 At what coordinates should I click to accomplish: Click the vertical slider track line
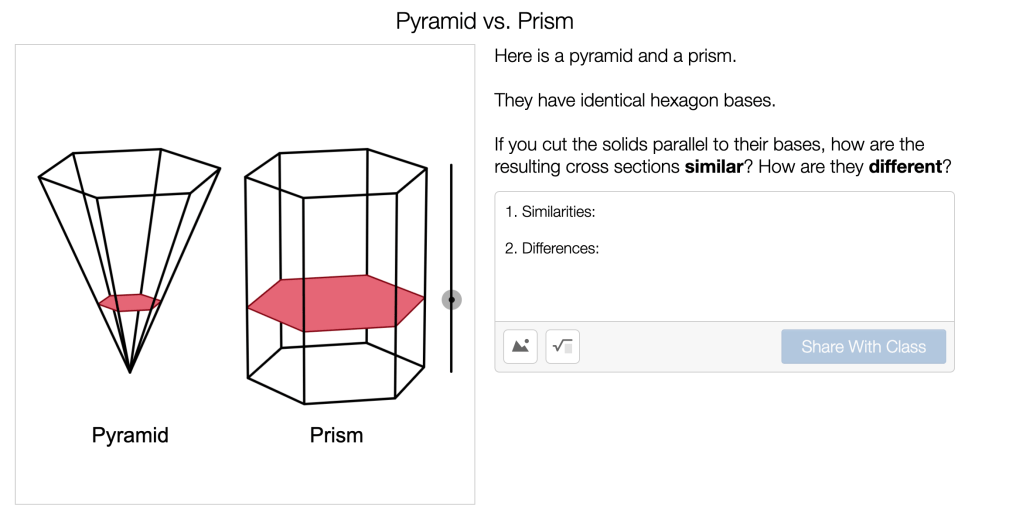452,220
